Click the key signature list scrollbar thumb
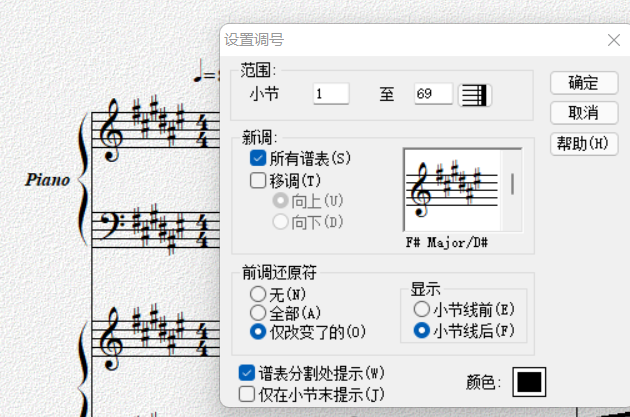Screen dimensions: 630x417 (x=512, y=184)
